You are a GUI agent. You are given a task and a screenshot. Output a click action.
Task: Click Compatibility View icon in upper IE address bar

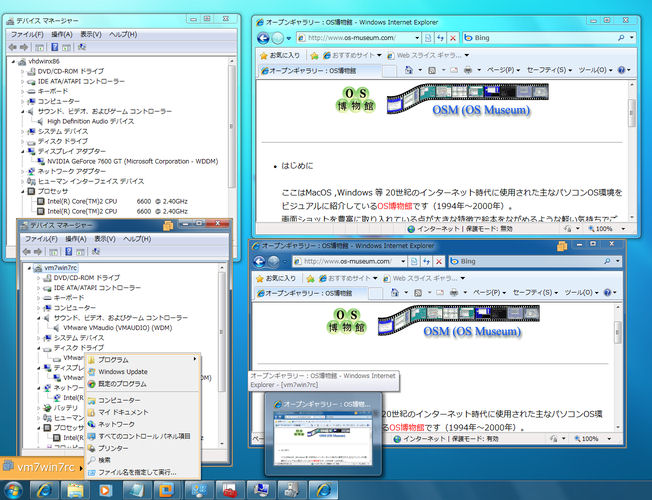click(x=428, y=38)
